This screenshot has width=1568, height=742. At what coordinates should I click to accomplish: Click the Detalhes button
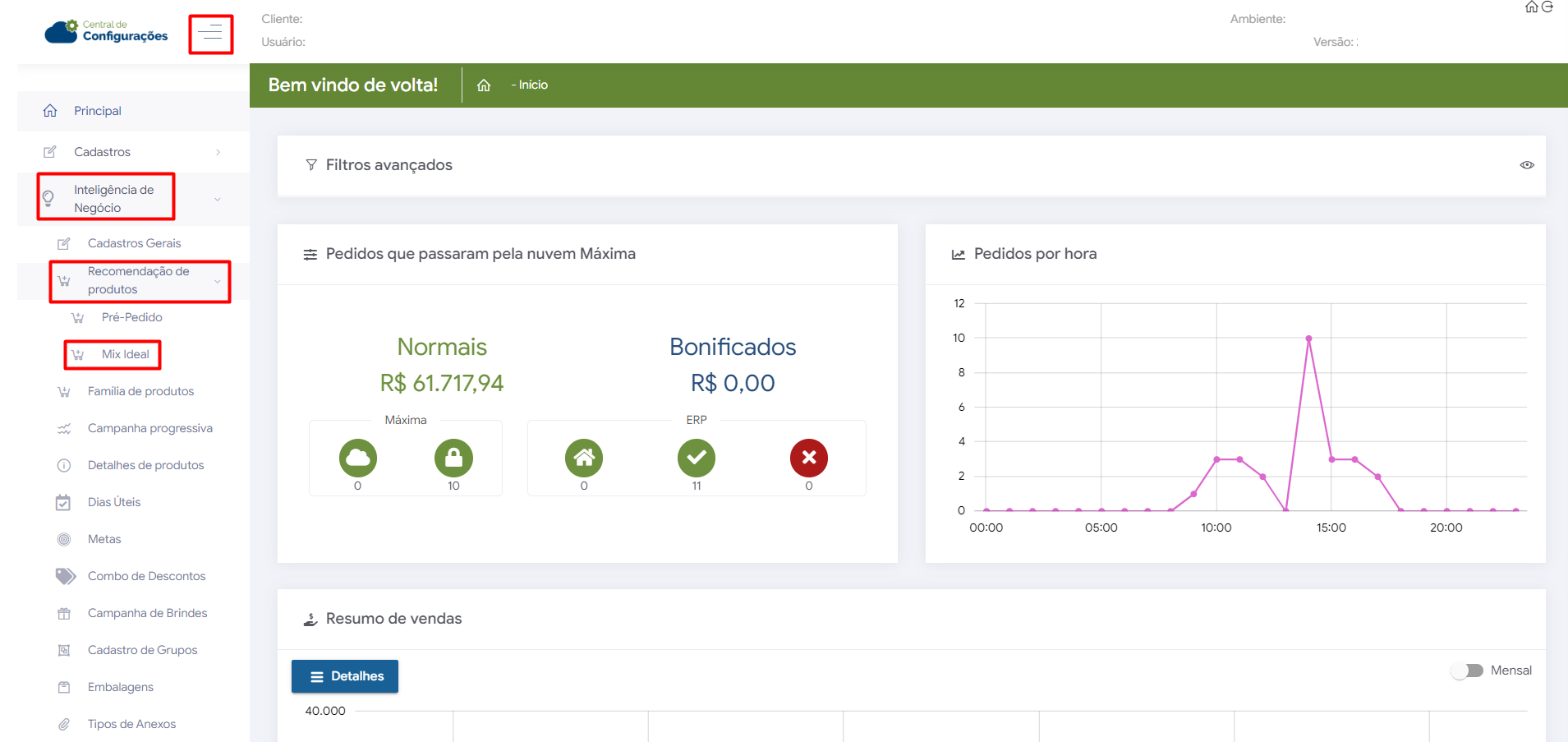coord(345,676)
